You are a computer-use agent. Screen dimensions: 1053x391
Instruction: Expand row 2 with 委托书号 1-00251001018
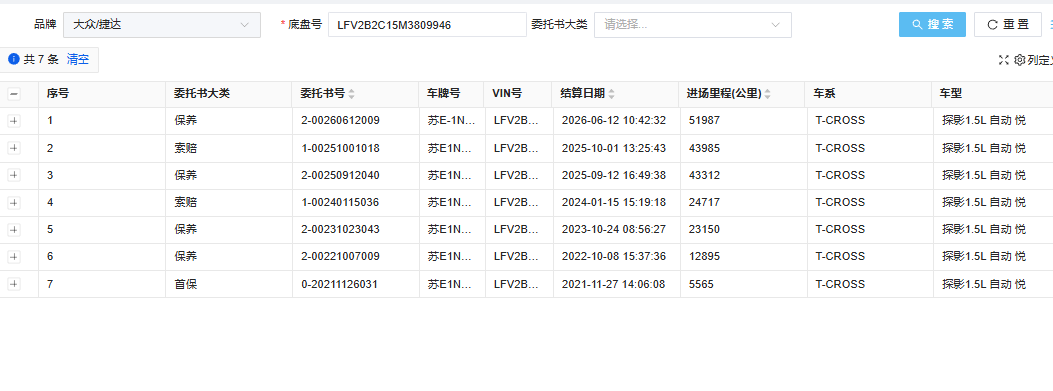[x=14, y=148]
